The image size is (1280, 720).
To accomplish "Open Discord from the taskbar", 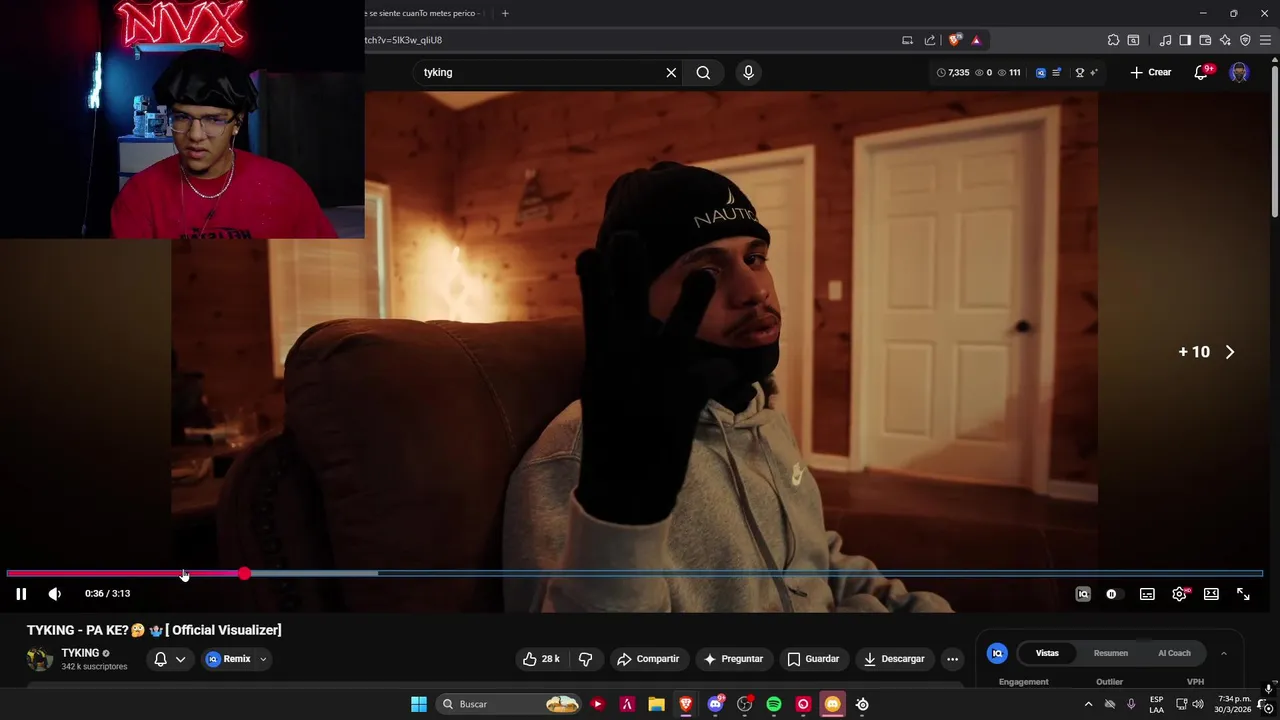I will 715,704.
